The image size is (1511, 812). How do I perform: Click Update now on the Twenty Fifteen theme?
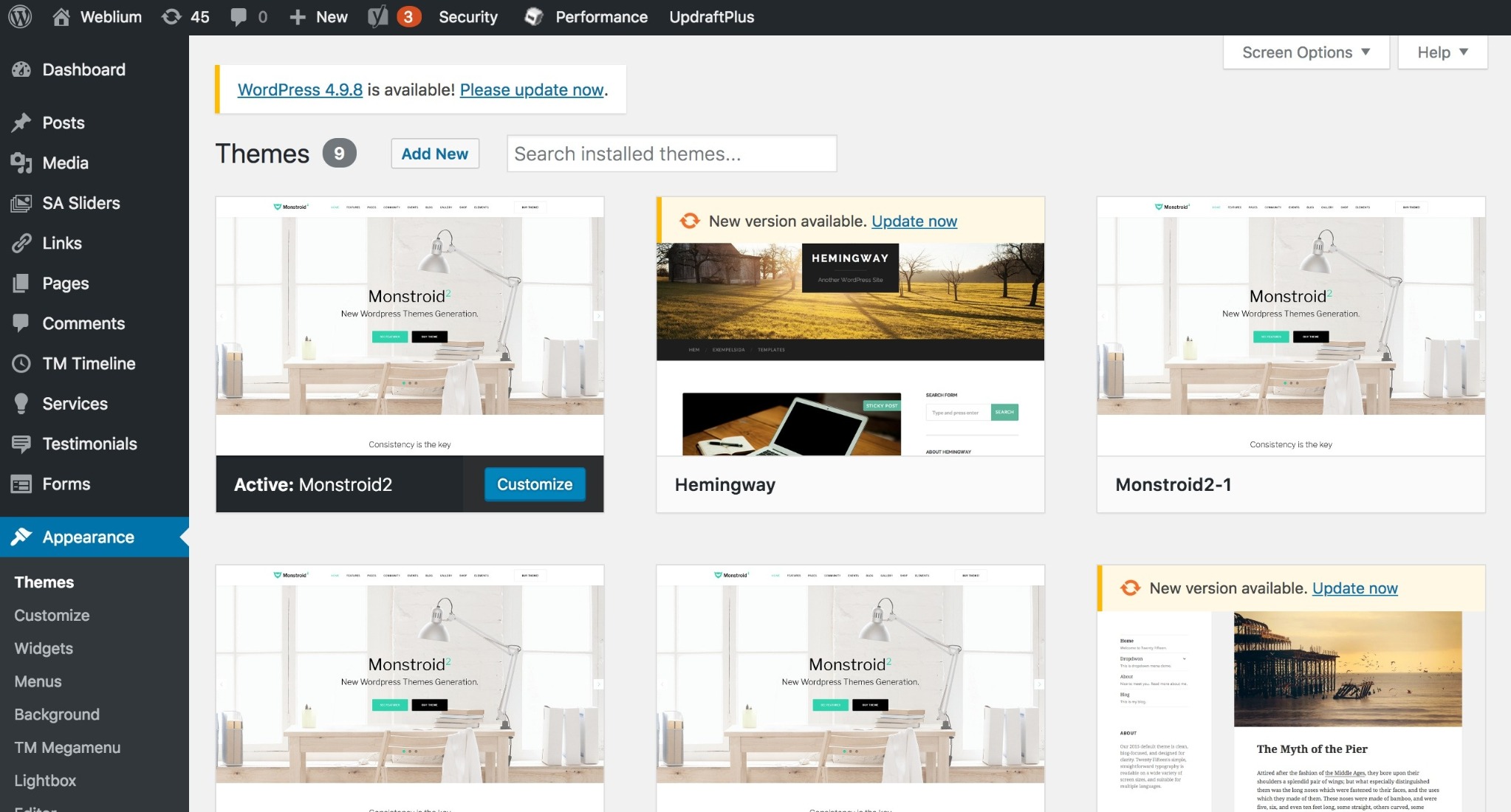click(x=1355, y=588)
